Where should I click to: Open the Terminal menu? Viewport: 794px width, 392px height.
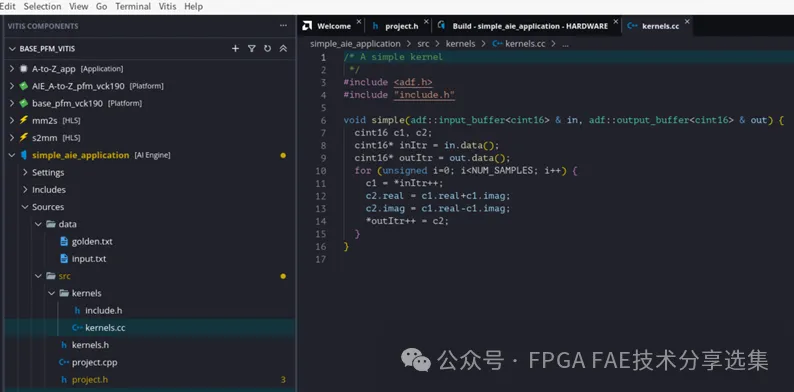click(133, 7)
